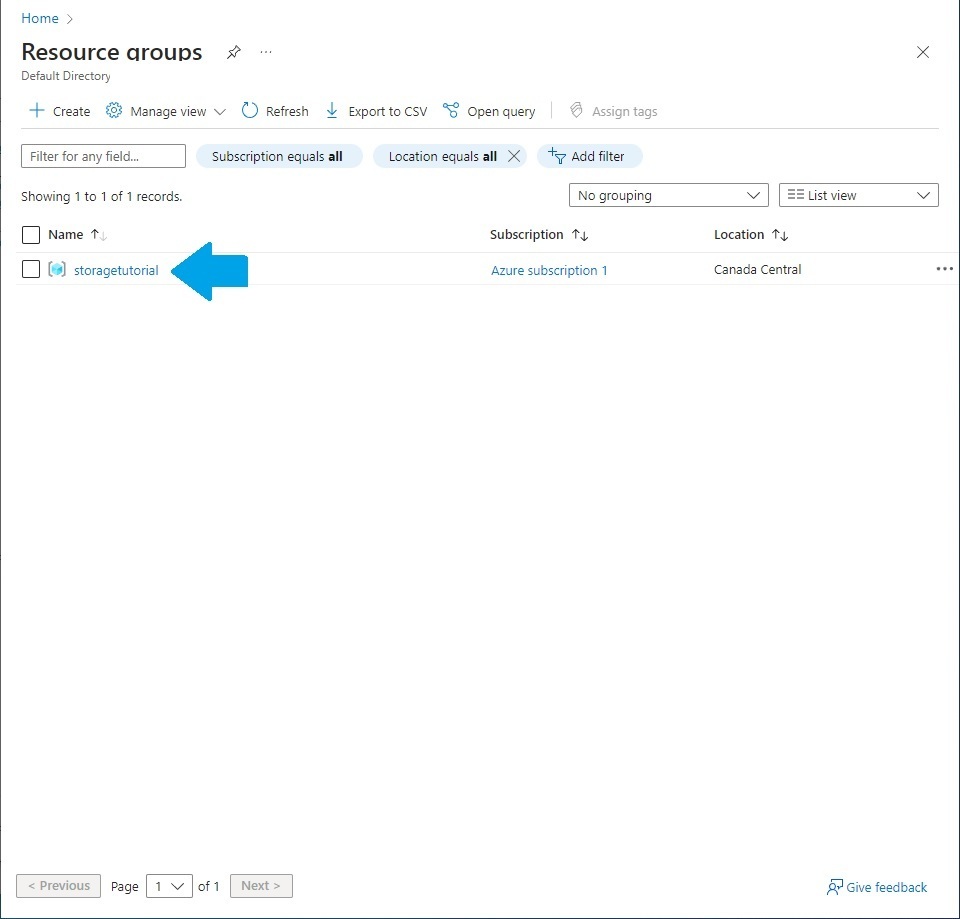Click the Give feedback link
The height and width of the screenshot is (919, 960).
tap(877, 887)
